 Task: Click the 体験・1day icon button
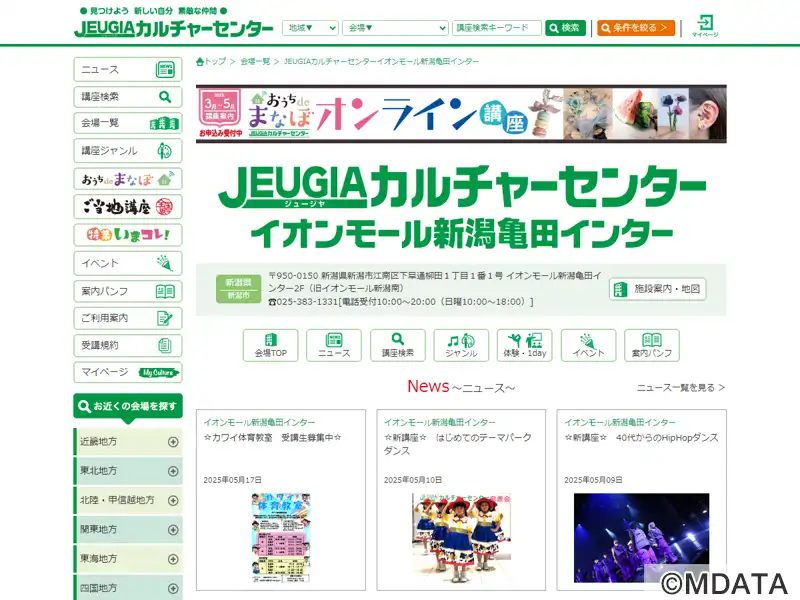524,345
